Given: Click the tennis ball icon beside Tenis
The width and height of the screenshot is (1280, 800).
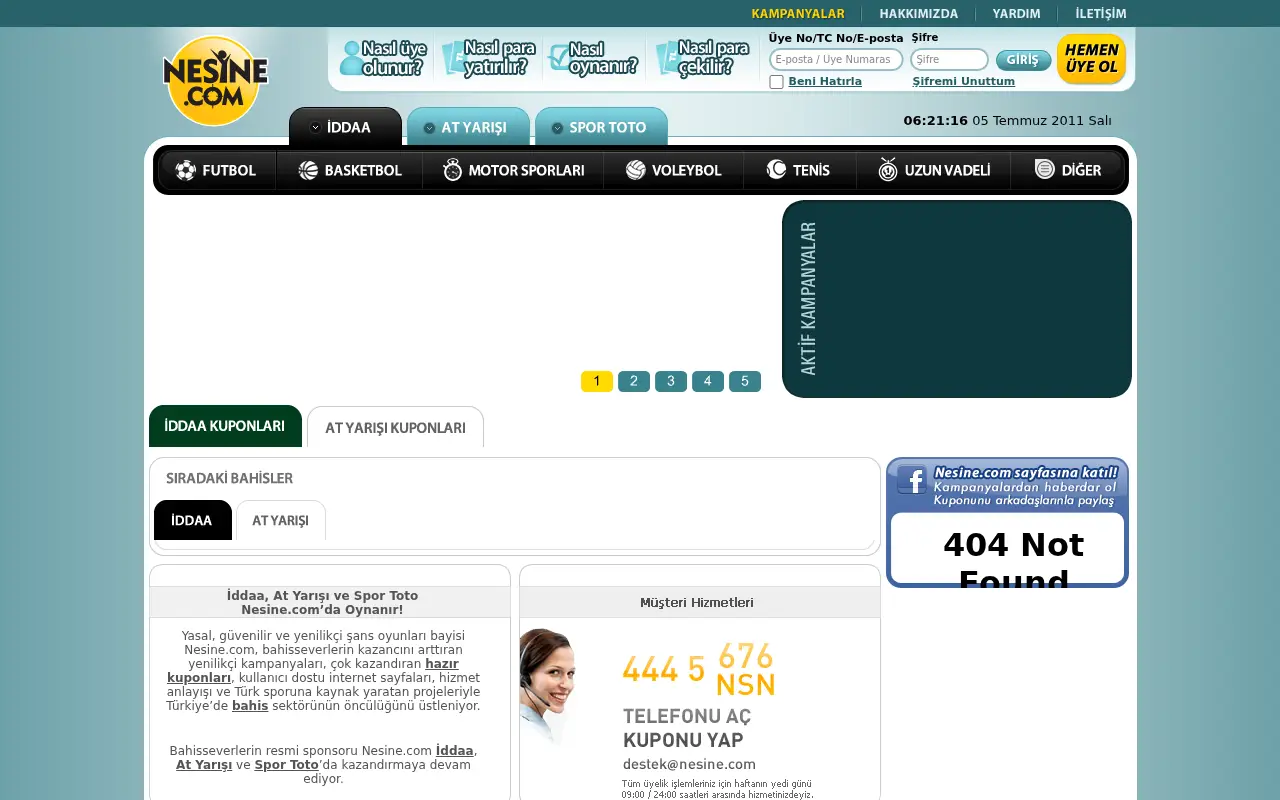Looking at the screenshot, I should 777,170.
